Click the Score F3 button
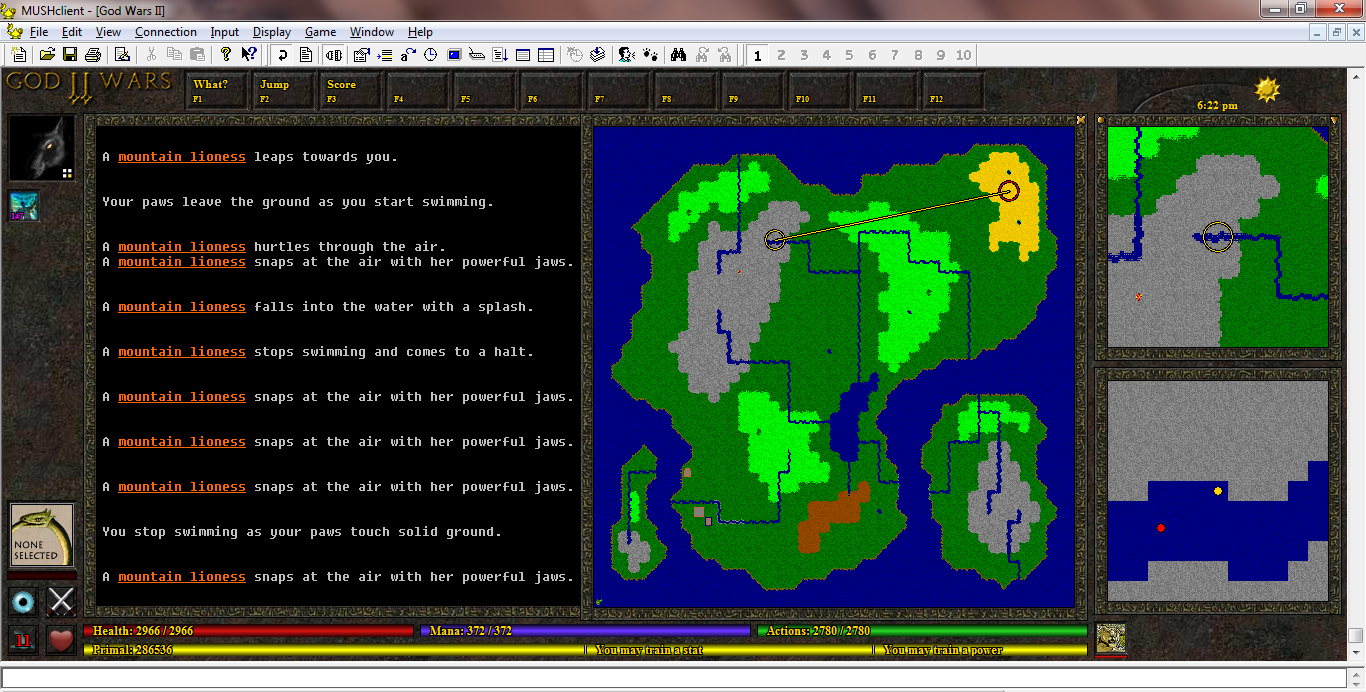This screenshot has width=1366, height=692. pyautogui.click(x=350, y=91)
